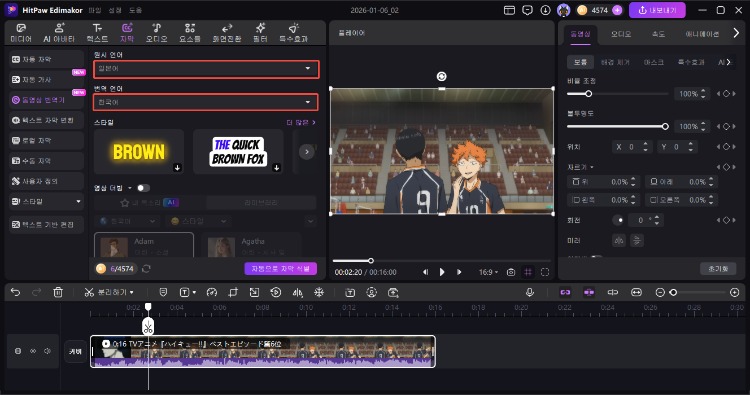Click the download icon in title bar
Image resolution: width=750 pixels, height=395 pixels.
tap(545, 10)
